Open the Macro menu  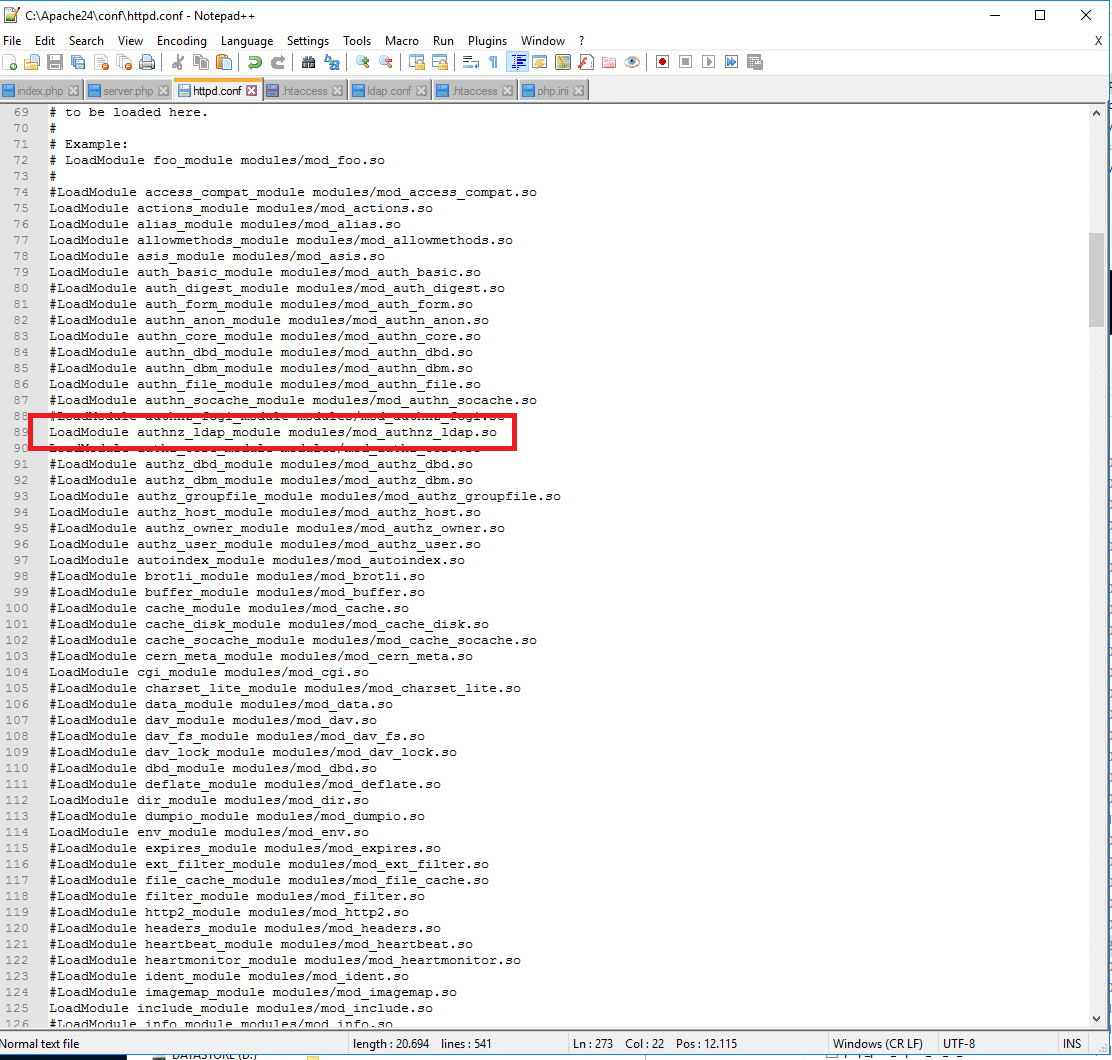click(401, 41)
